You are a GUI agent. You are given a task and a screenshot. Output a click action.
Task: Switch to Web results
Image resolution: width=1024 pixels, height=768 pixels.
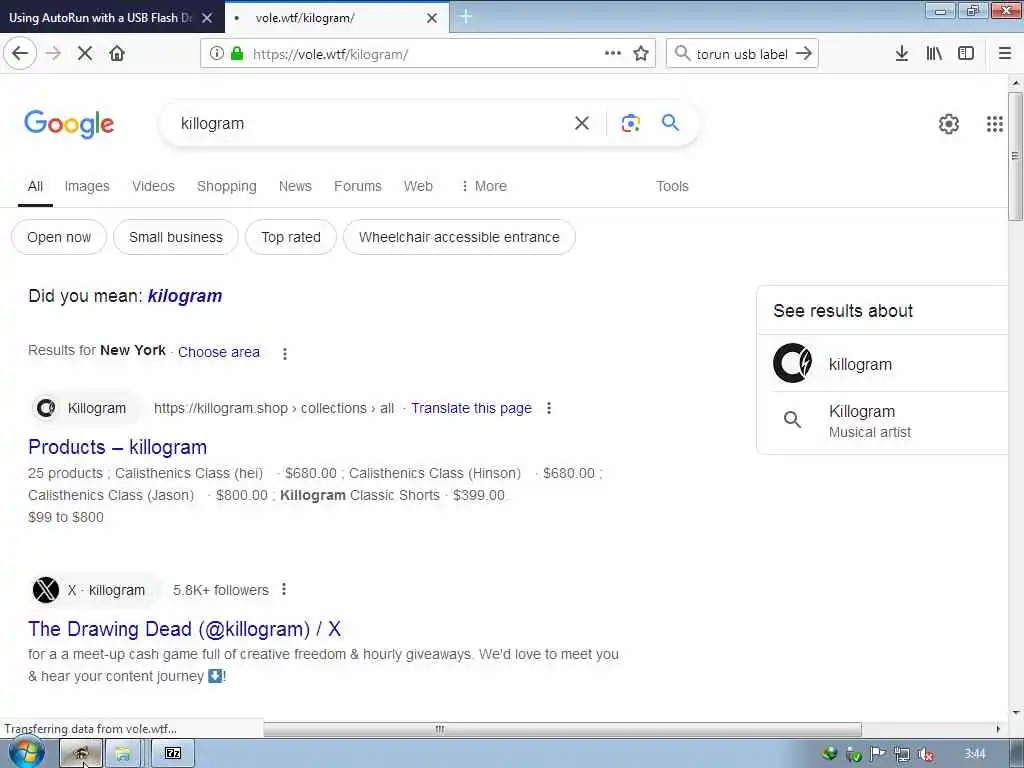click(x=418, y=186)
